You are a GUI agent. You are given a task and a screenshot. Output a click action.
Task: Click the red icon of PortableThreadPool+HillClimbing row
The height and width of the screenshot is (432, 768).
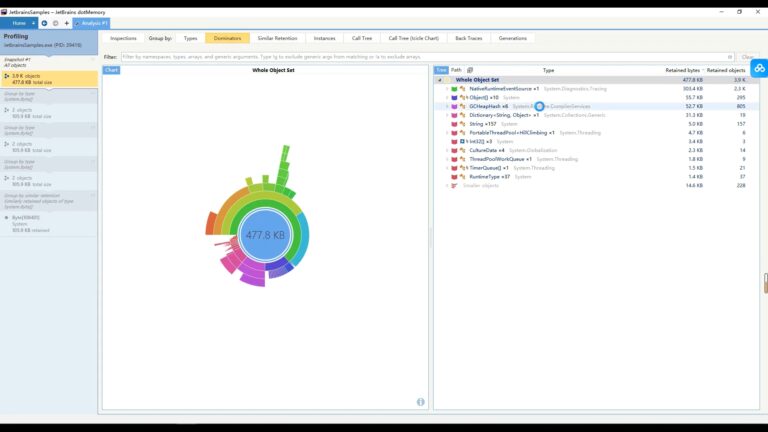click(x=454, y=133)
